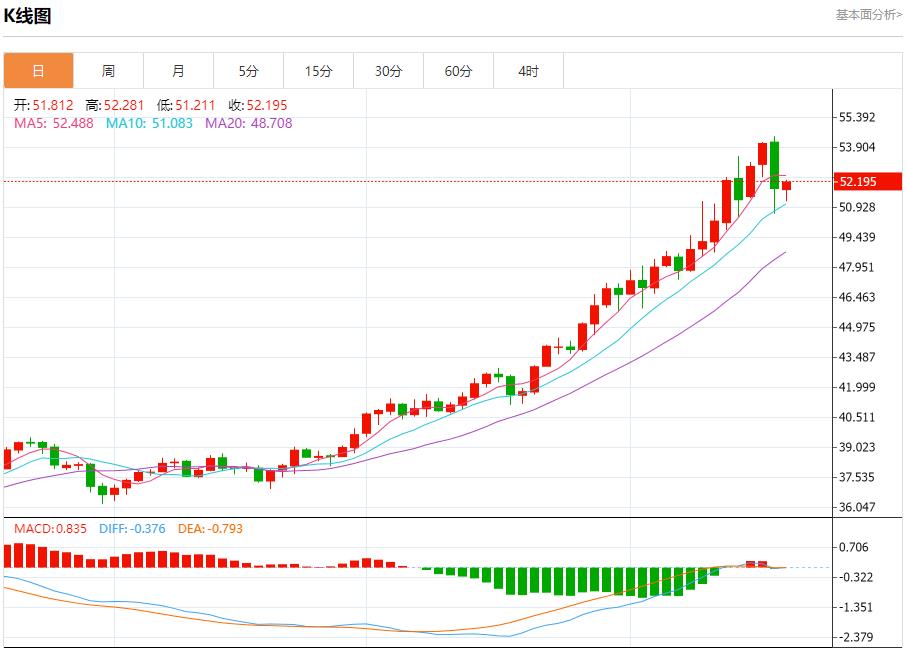Switch to the 月 (monthly) chart tab
Viewport: 907px width, 648px height.
pyautogui.click(x=179, y=70)
